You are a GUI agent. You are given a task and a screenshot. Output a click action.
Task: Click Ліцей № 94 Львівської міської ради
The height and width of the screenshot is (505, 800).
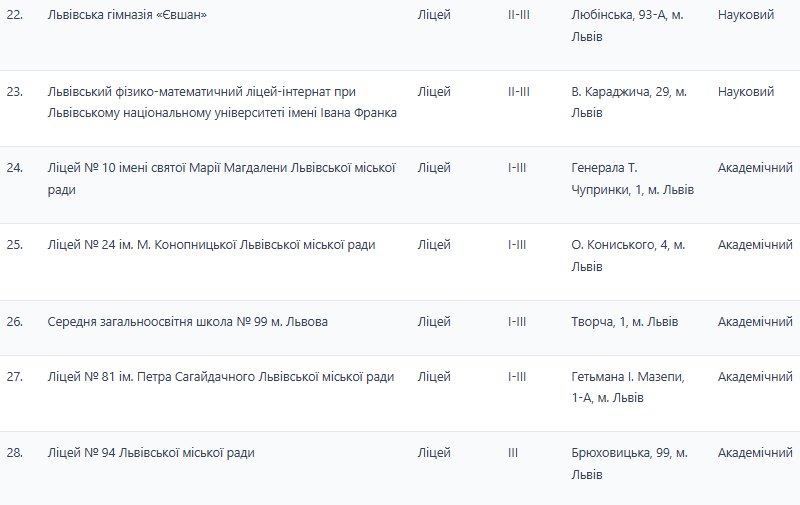pyautogui.click(x=151, y=453)
